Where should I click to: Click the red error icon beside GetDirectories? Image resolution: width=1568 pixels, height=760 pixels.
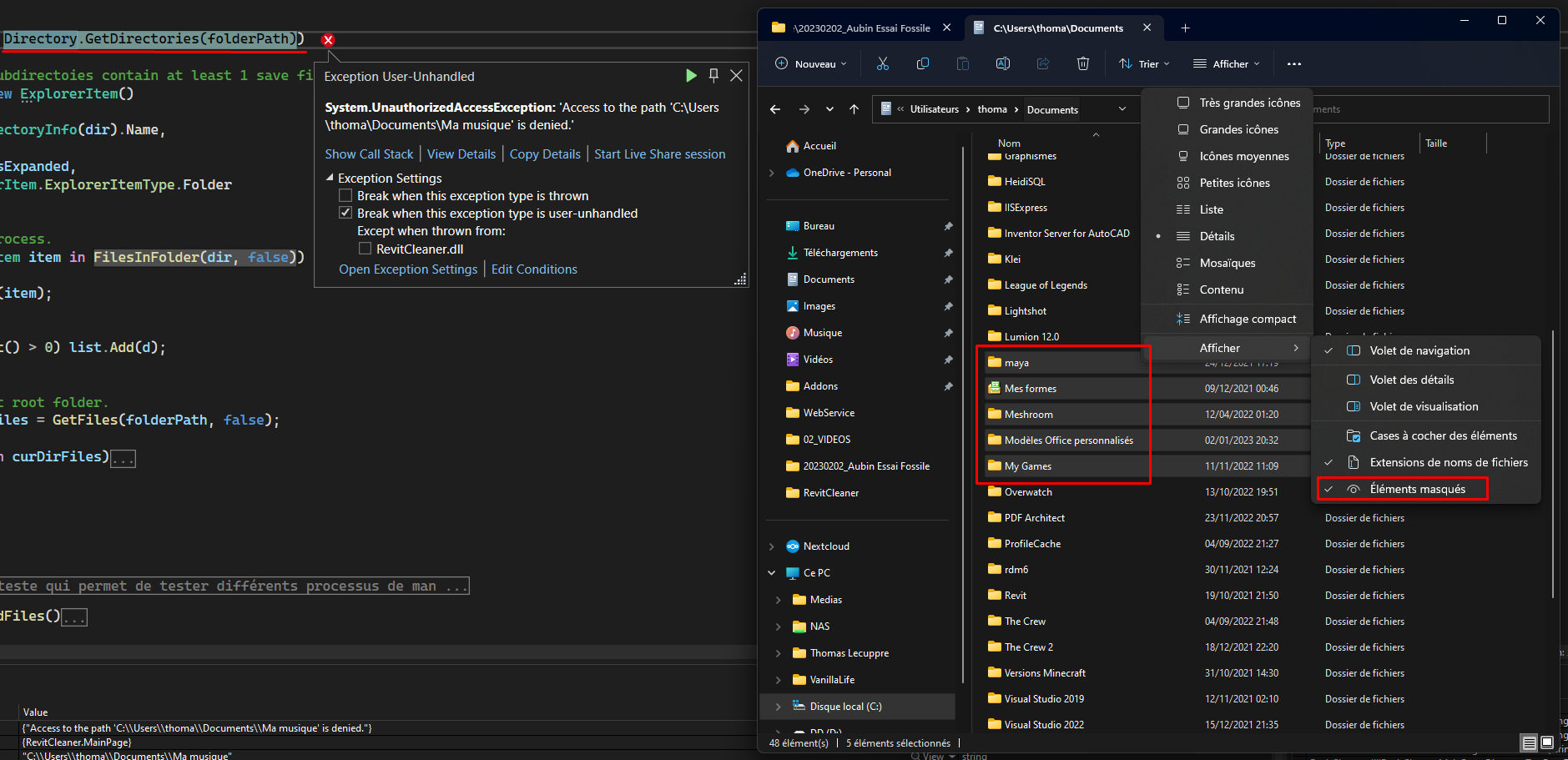point(328,39)
